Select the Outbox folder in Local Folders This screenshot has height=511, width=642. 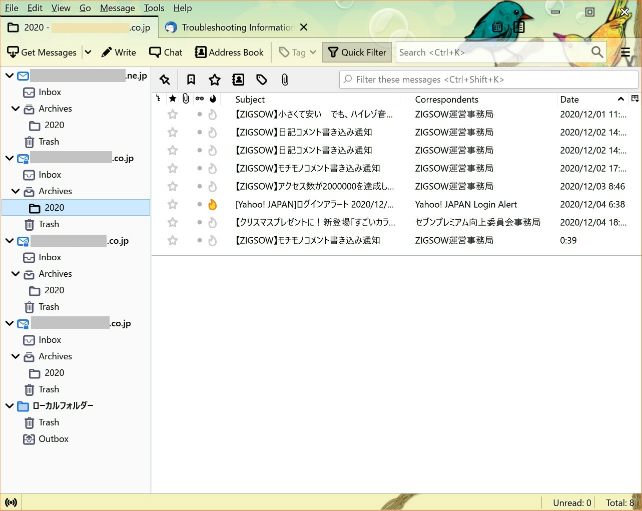[53, 439]
